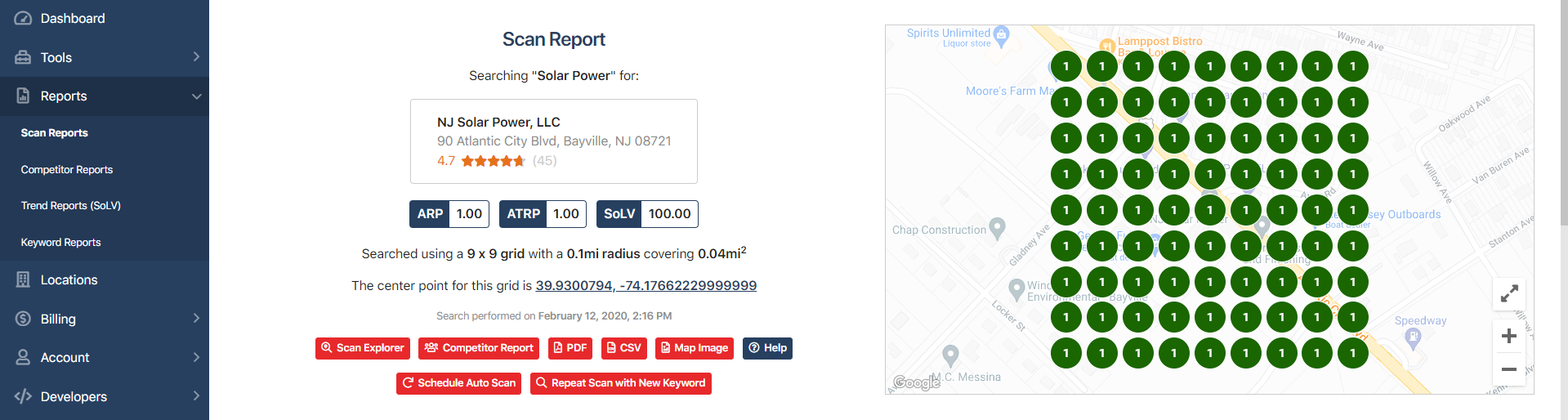The width and height of the screenshot is (1568, 420).
Task: Click the Developers code icon
Action: (x=23, y=396)
